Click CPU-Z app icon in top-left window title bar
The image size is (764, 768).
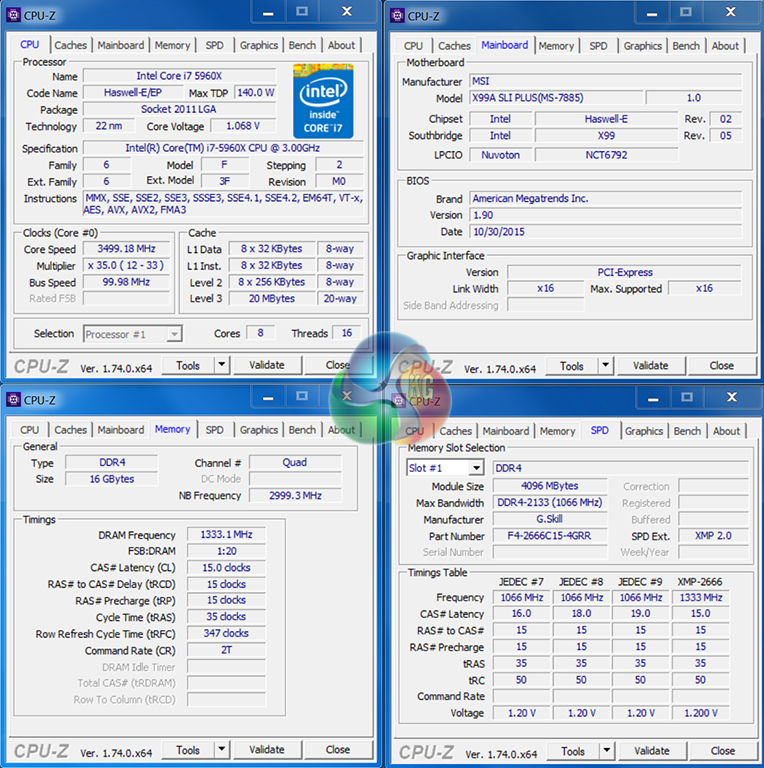[x=13, y=15]
